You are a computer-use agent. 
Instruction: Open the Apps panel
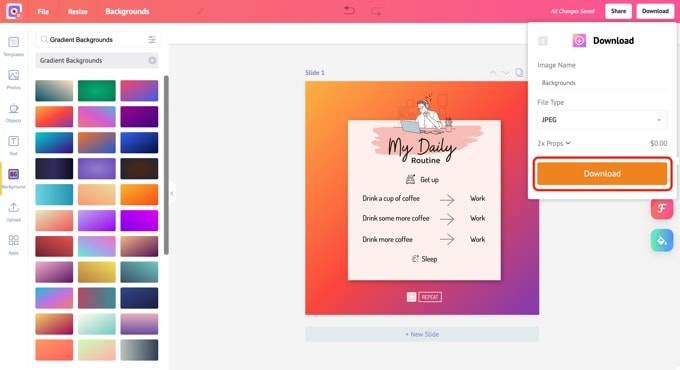[13, 245]
